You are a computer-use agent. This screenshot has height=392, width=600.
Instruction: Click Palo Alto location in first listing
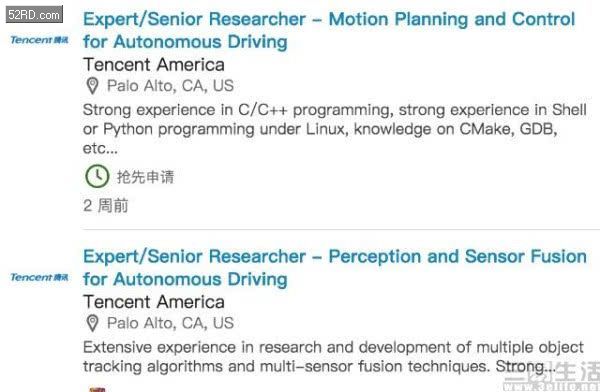170,86
